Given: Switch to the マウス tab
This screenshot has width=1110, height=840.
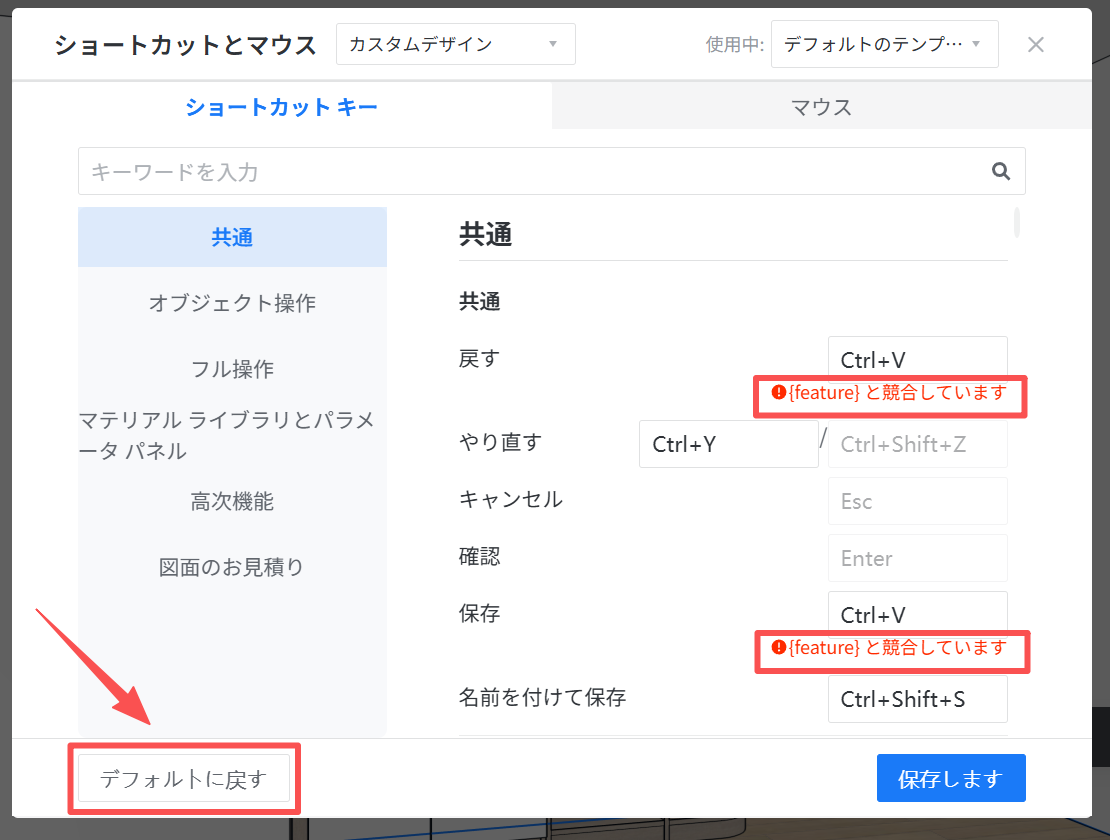Looking at the screenshot, I should coord(821,107).
